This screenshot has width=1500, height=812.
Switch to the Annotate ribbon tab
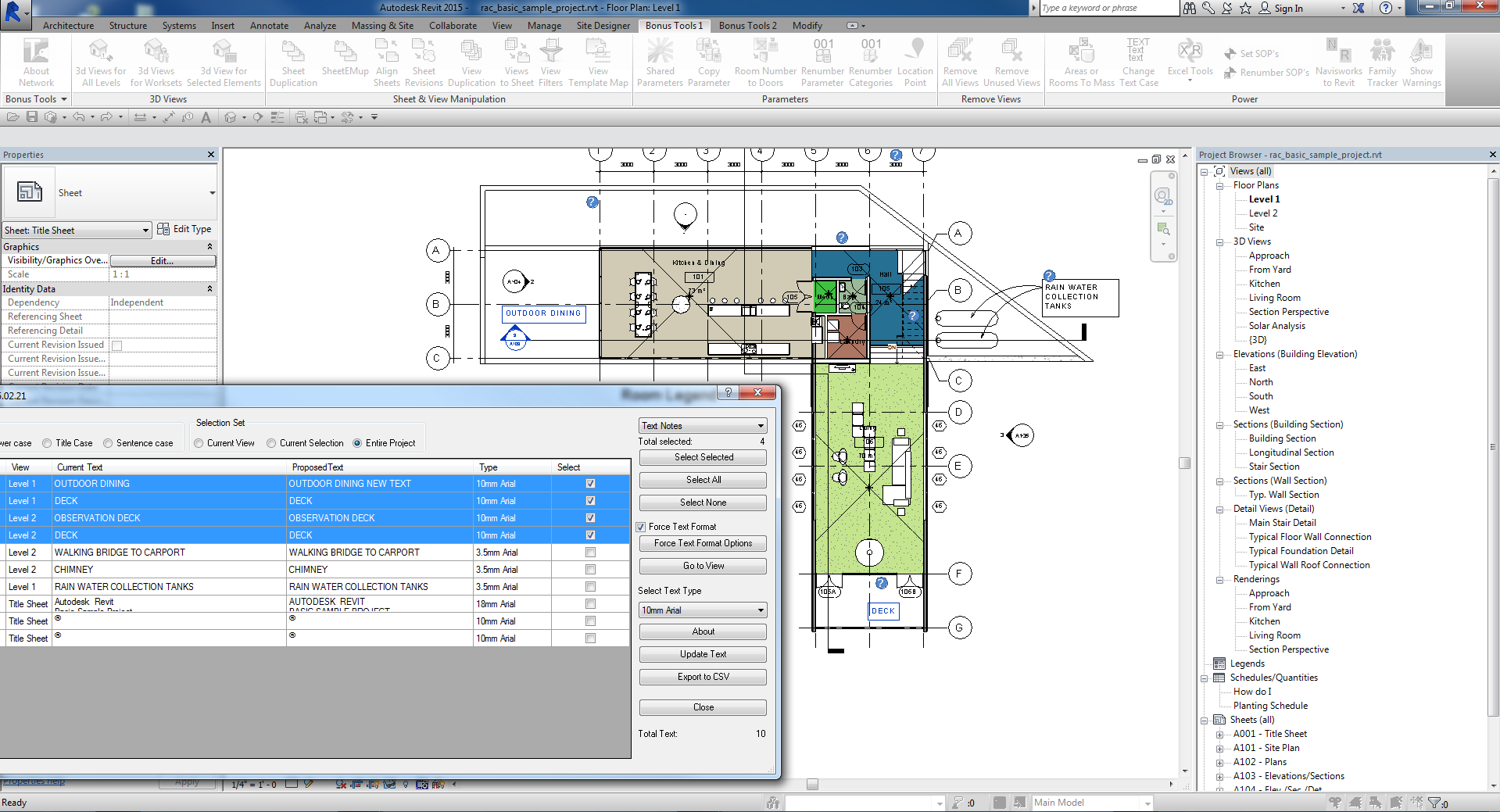269,26
